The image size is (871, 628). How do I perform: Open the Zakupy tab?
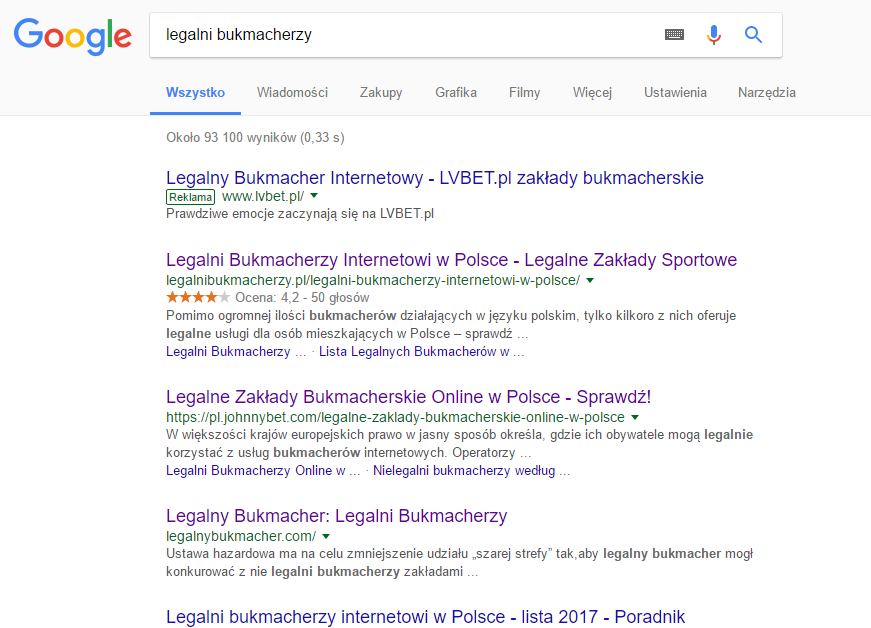pyautogui.click(x=381, y=93)
